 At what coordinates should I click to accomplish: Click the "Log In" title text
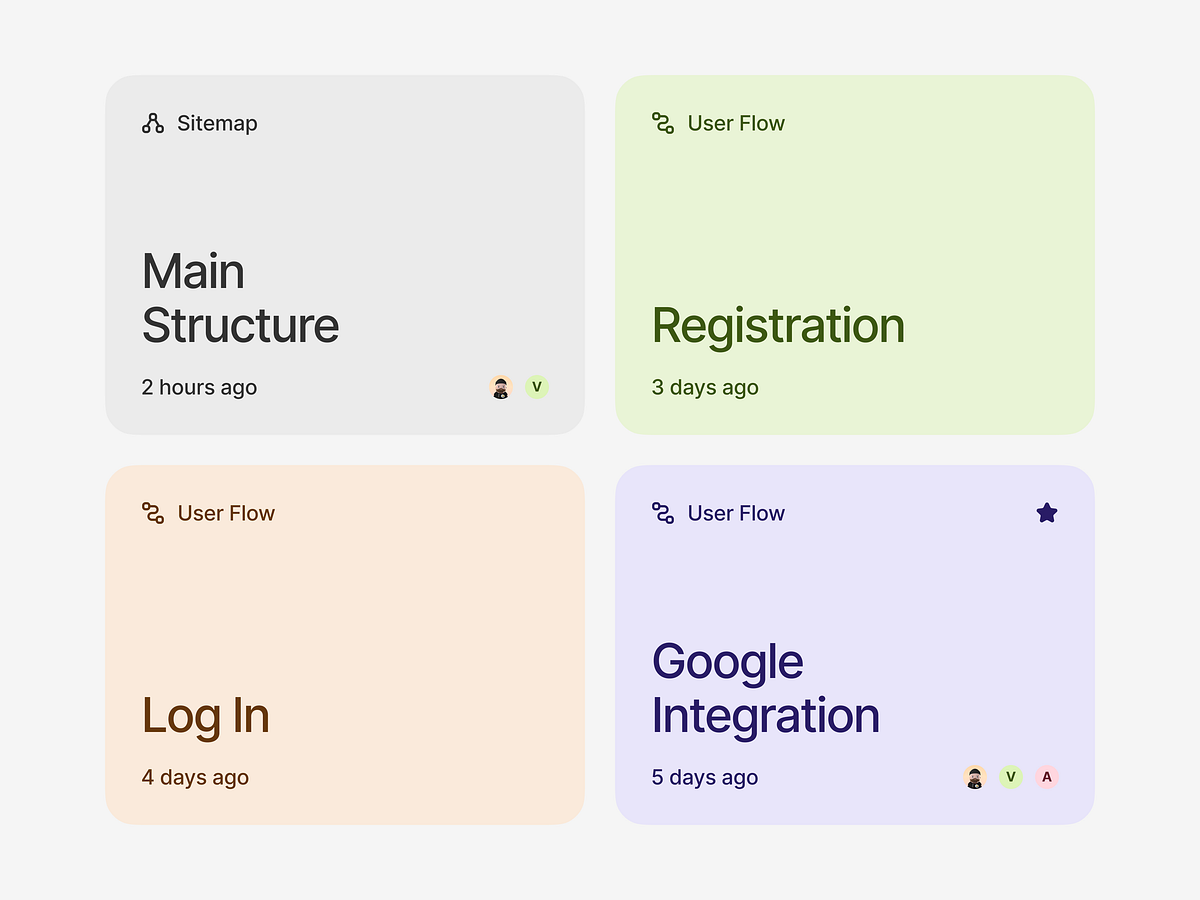(x=205, y=716)
